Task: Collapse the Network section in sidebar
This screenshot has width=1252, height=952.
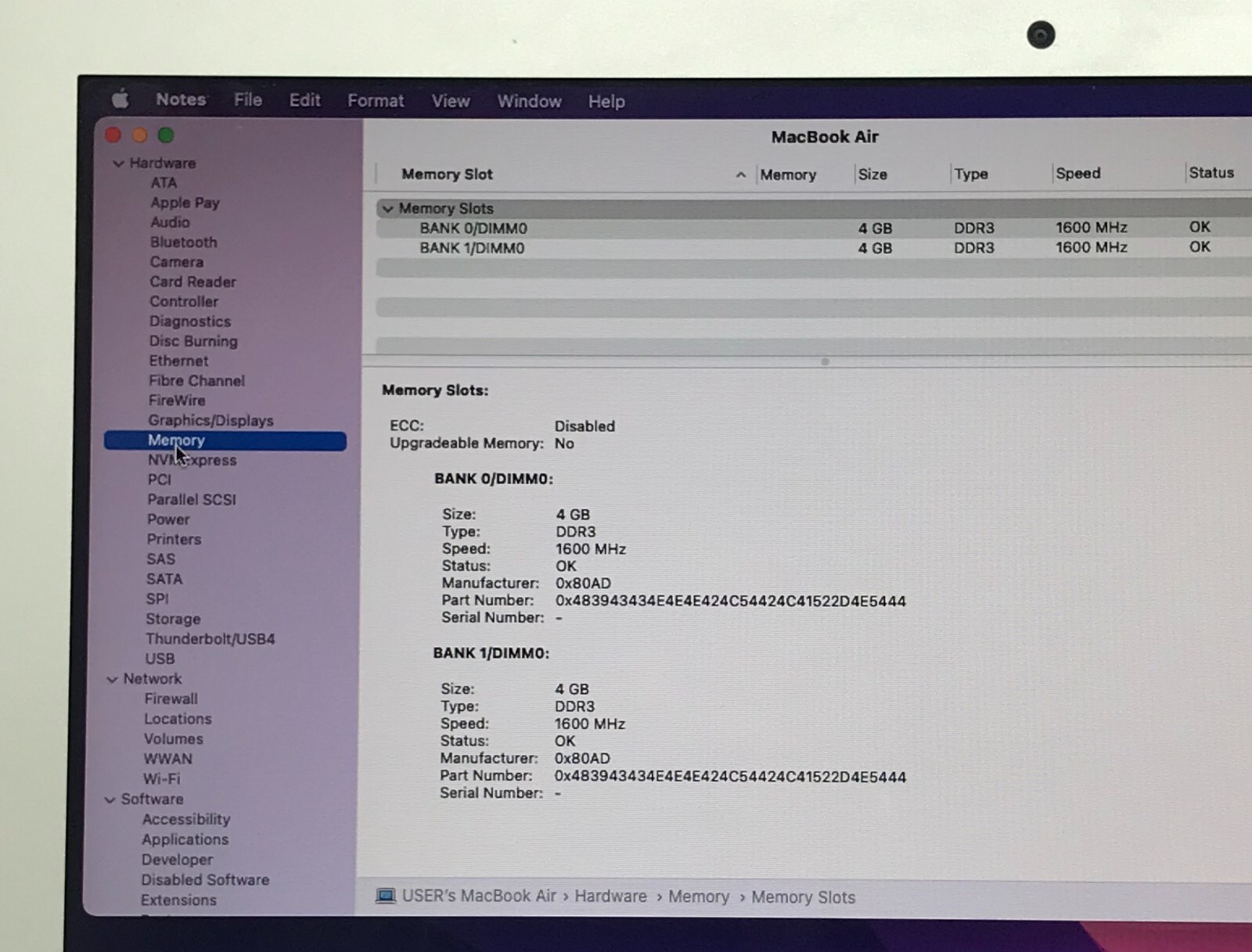Action: pyautogui.click(x=112, y=679)
